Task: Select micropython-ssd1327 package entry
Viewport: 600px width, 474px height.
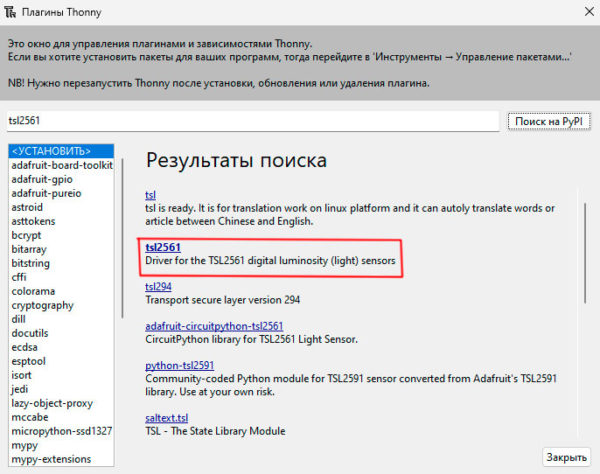Action: 60,431
